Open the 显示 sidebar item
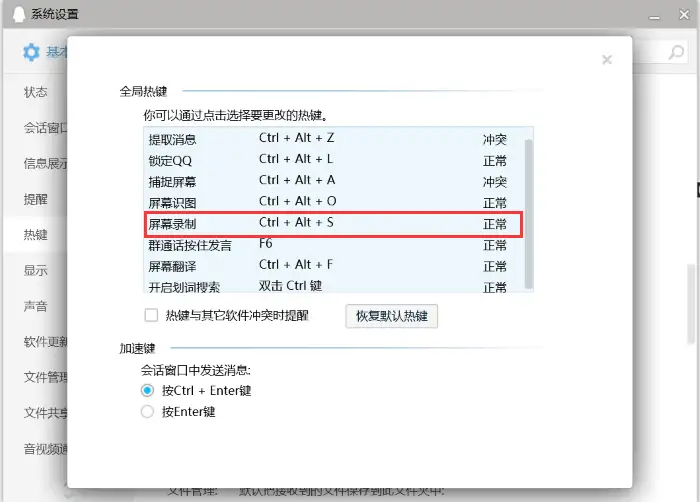 click(36, 270)
